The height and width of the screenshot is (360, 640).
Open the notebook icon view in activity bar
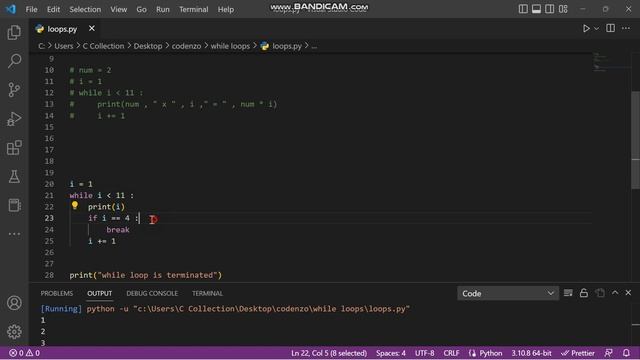coord(14,205)
